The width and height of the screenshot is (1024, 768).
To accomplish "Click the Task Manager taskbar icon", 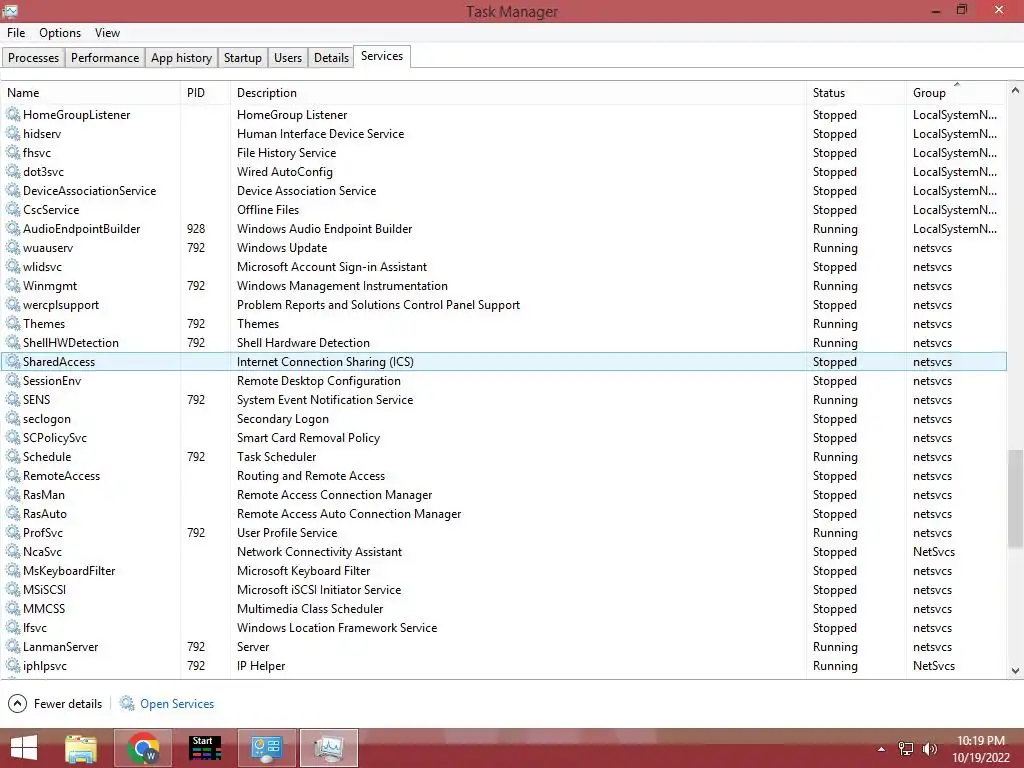I will point(328,748).
